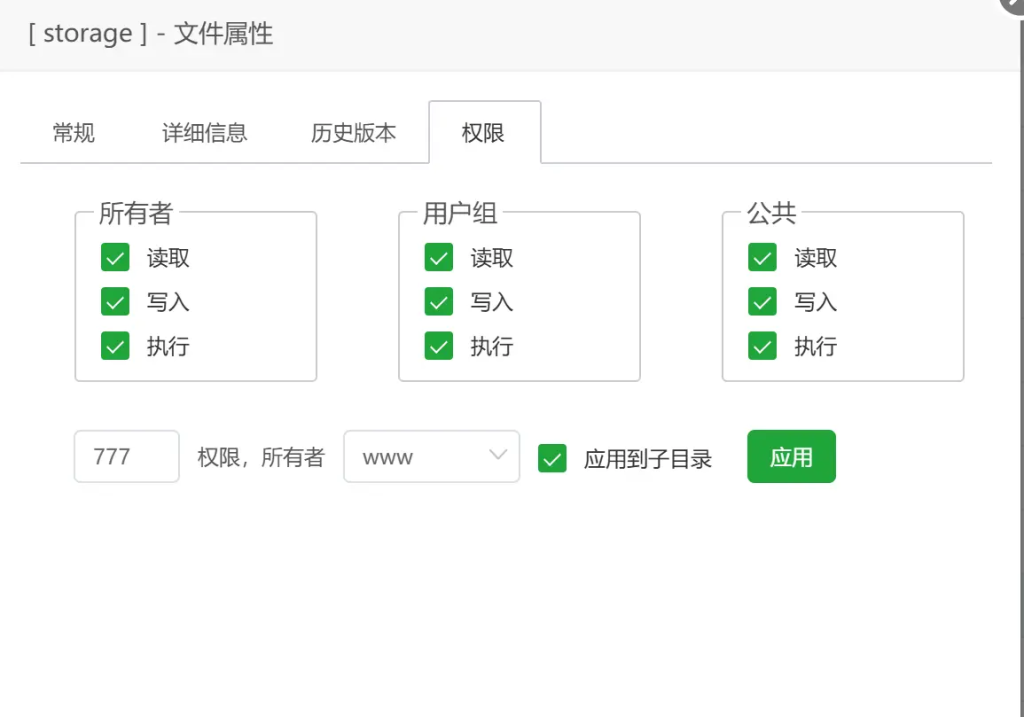Go to the 历史版本 tab

coord(353,133)
